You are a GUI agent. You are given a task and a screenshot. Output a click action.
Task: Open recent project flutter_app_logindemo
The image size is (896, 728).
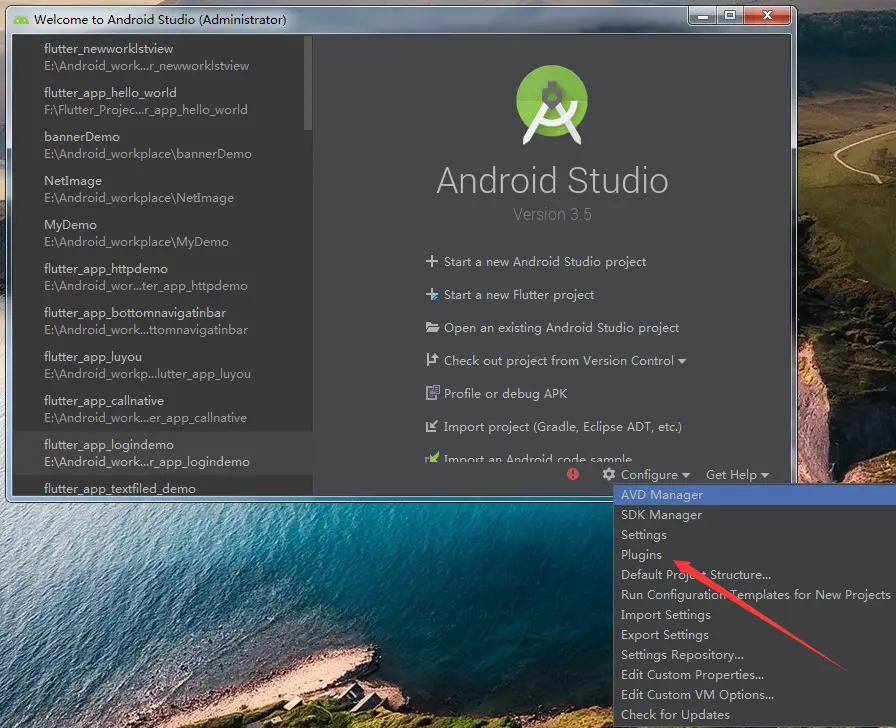point(162,453)
